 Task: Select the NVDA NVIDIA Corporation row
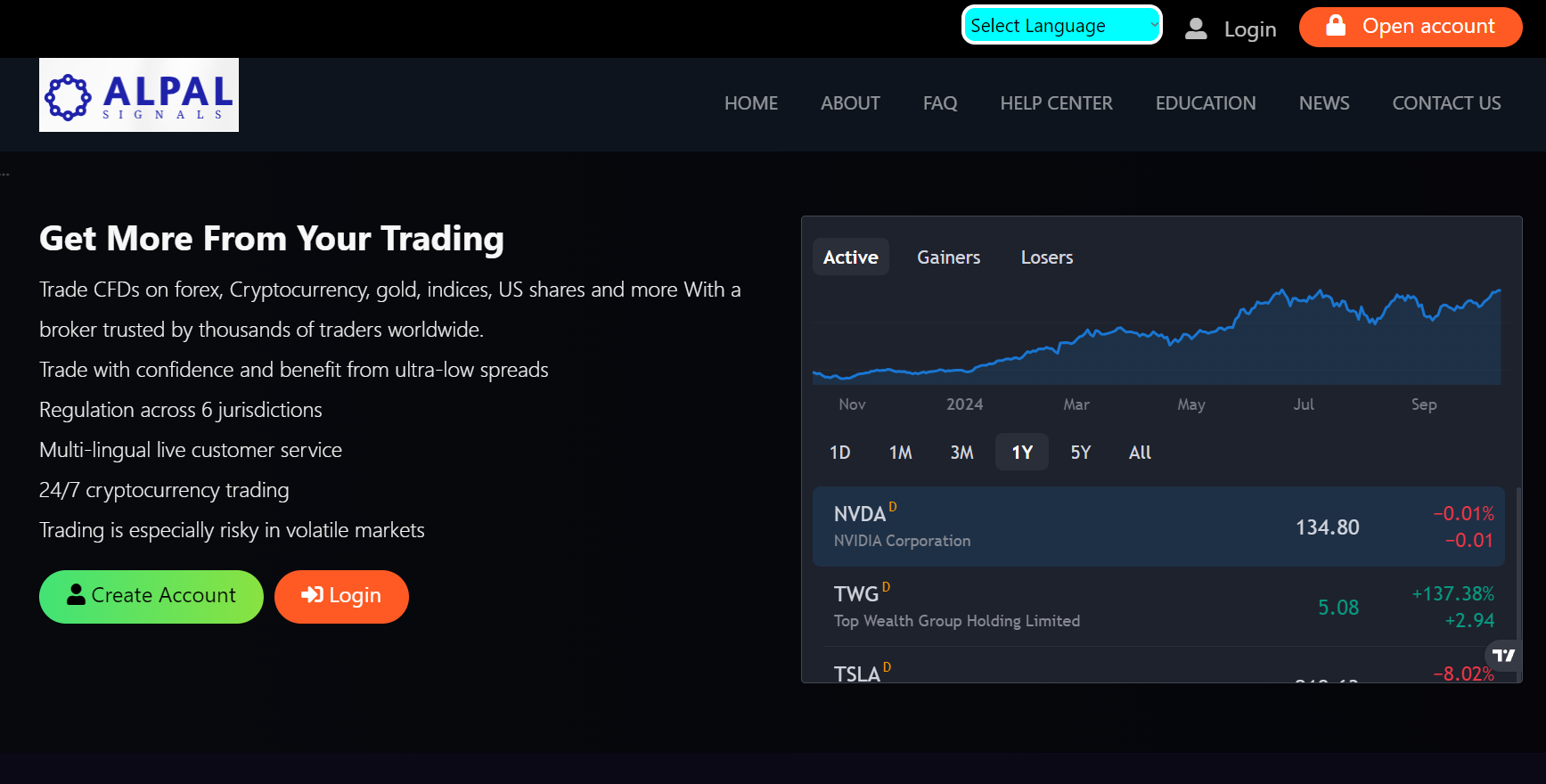click(x=1158, y=527)
